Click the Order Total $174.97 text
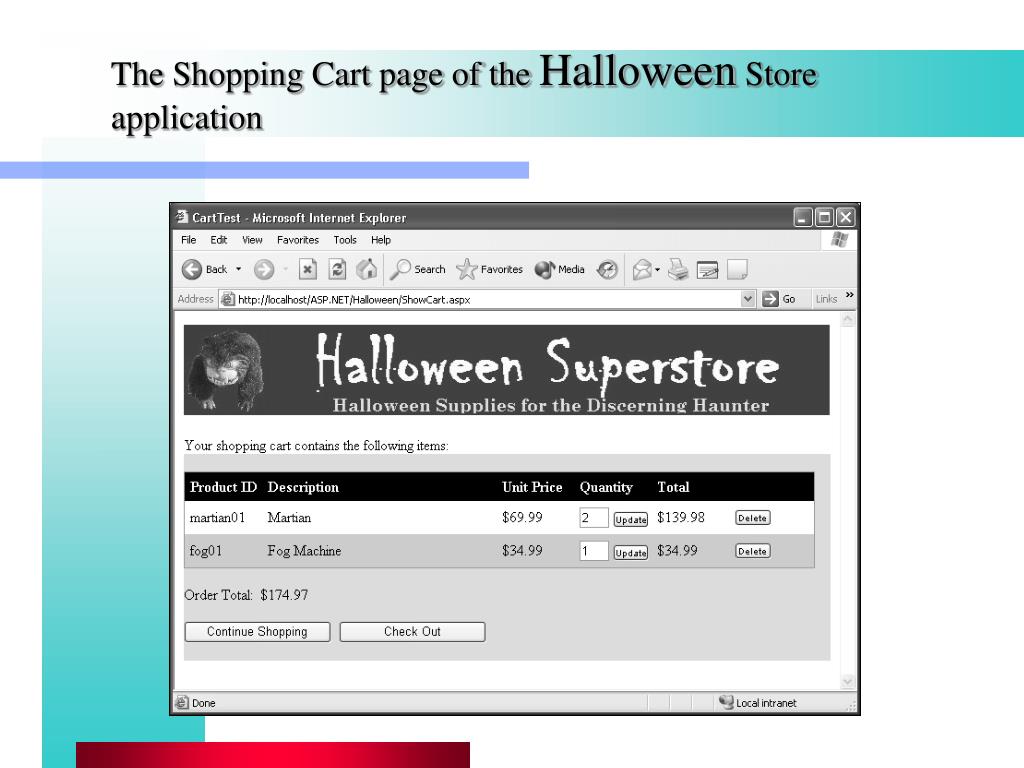Image resolution: width=1024 pixels, height=768 pixels. pos(246,595)
